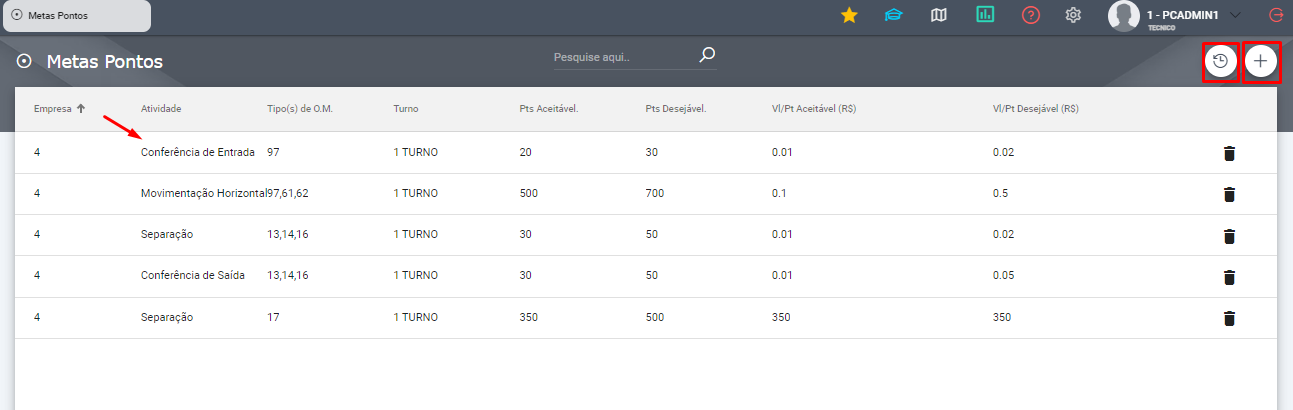The height and width of the screenshot is (410, 1293).
Task: Focus the Pesquise aqui search field
Action: pos(622,57)
